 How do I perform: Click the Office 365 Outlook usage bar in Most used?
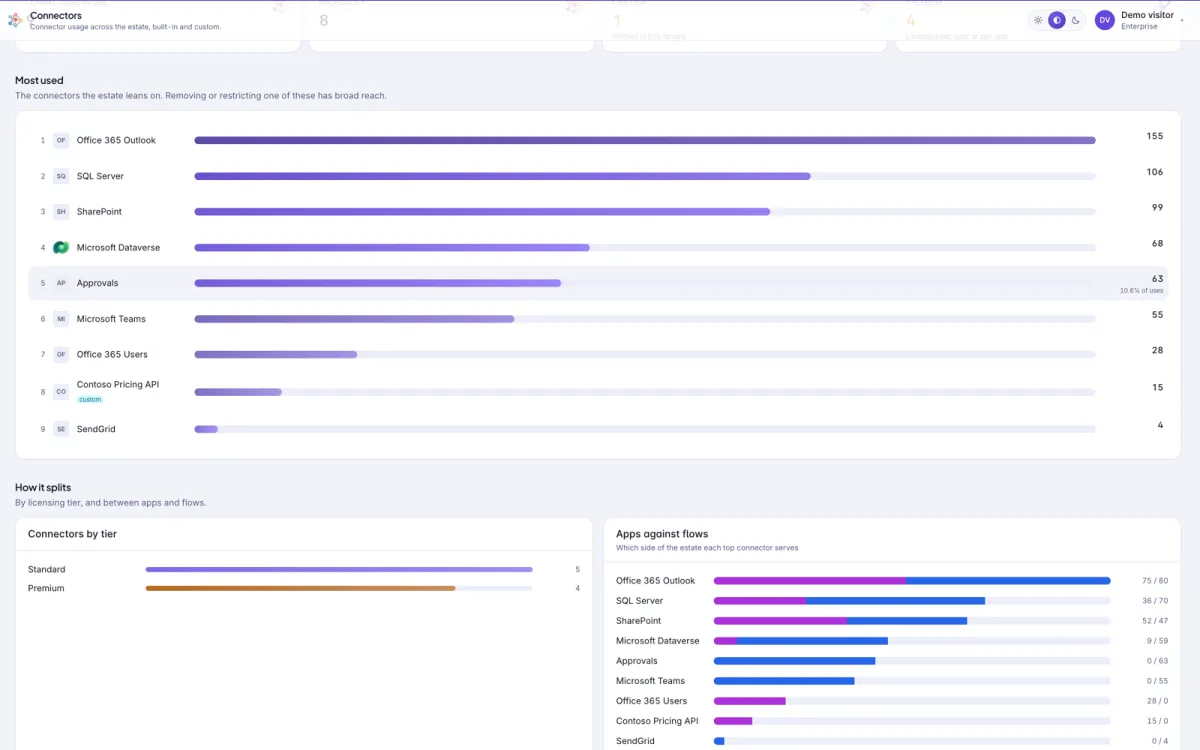(x=645, y=141)
